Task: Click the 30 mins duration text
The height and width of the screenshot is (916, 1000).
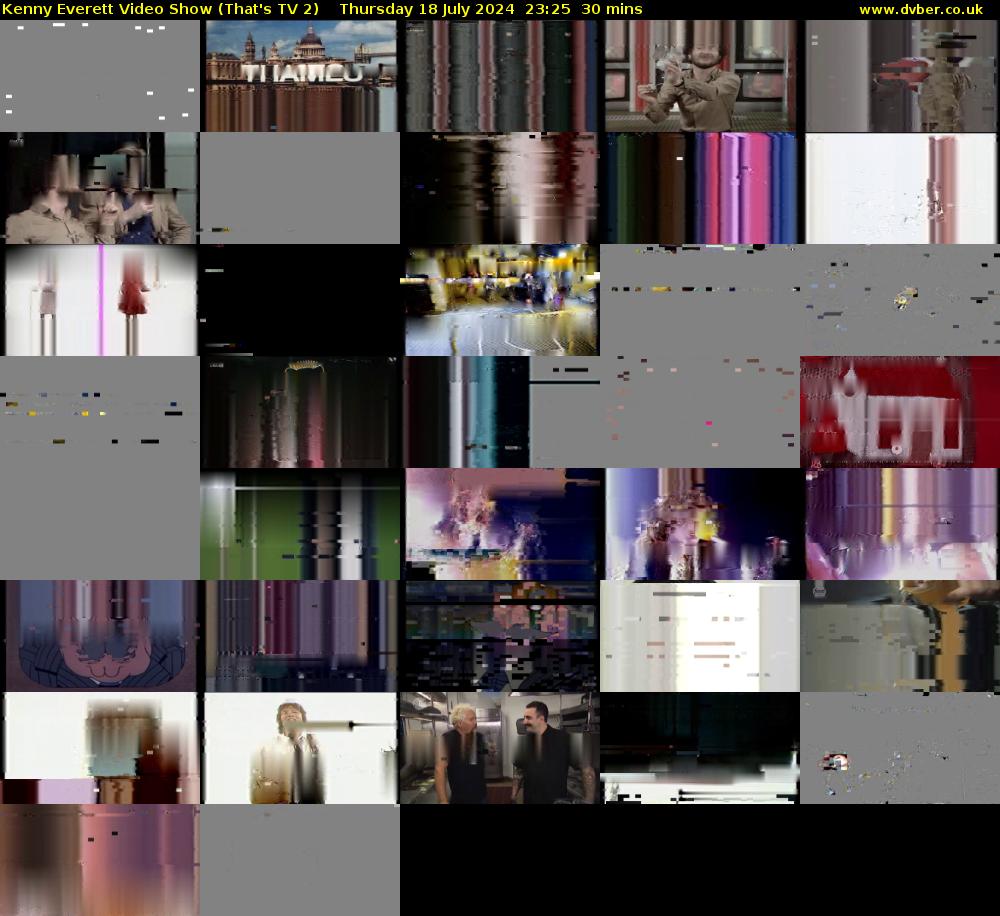Action: [612, 10]
